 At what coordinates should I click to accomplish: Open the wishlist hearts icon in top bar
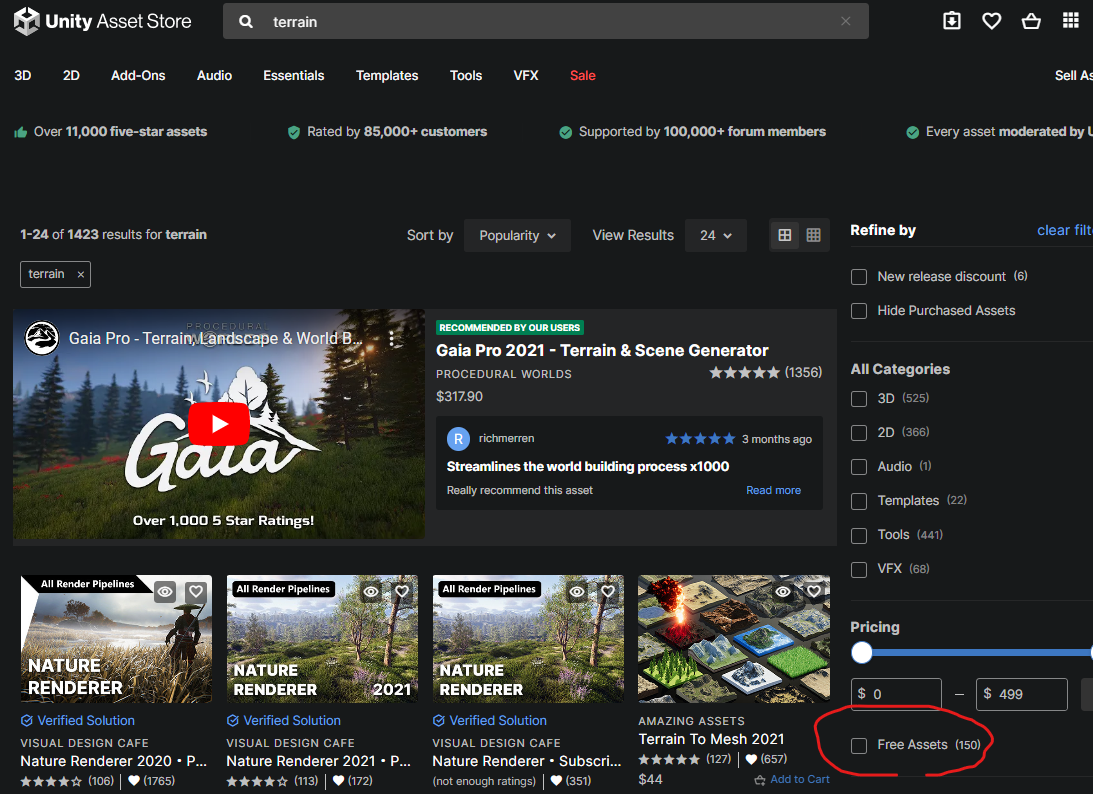click(x=991, y=20)
